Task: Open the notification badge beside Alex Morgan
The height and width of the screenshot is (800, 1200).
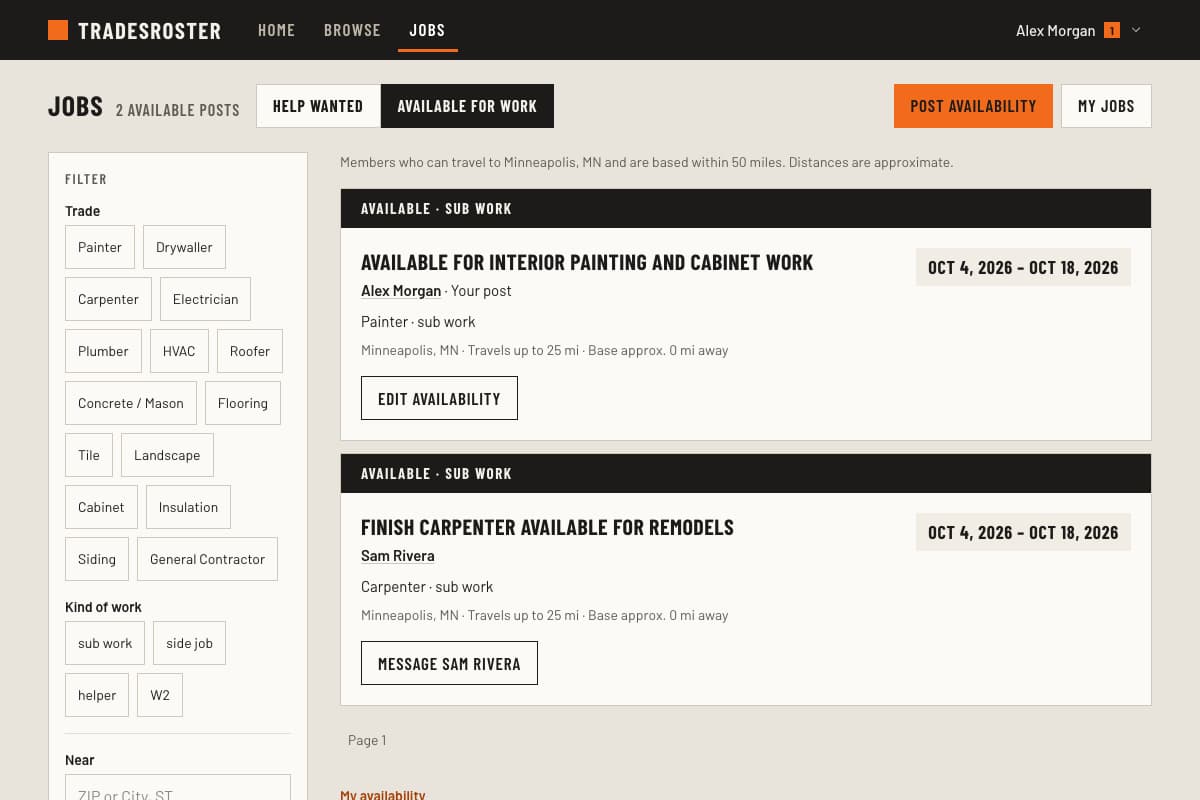Action: tap(1112, 31)
